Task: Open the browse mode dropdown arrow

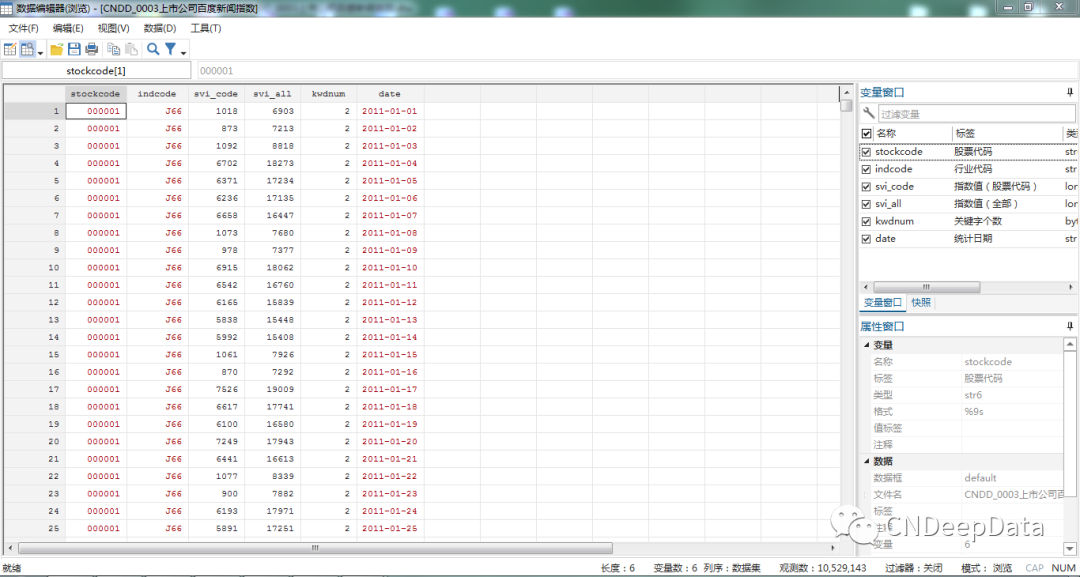Action: click(41, 52)
